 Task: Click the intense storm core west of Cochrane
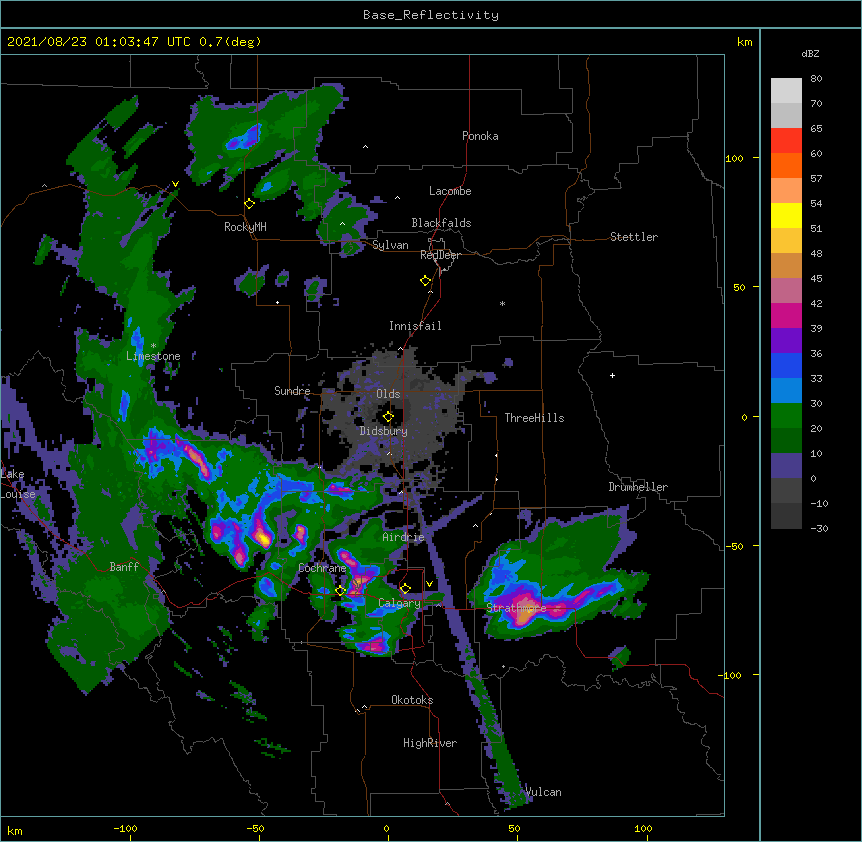coord(263,537)
